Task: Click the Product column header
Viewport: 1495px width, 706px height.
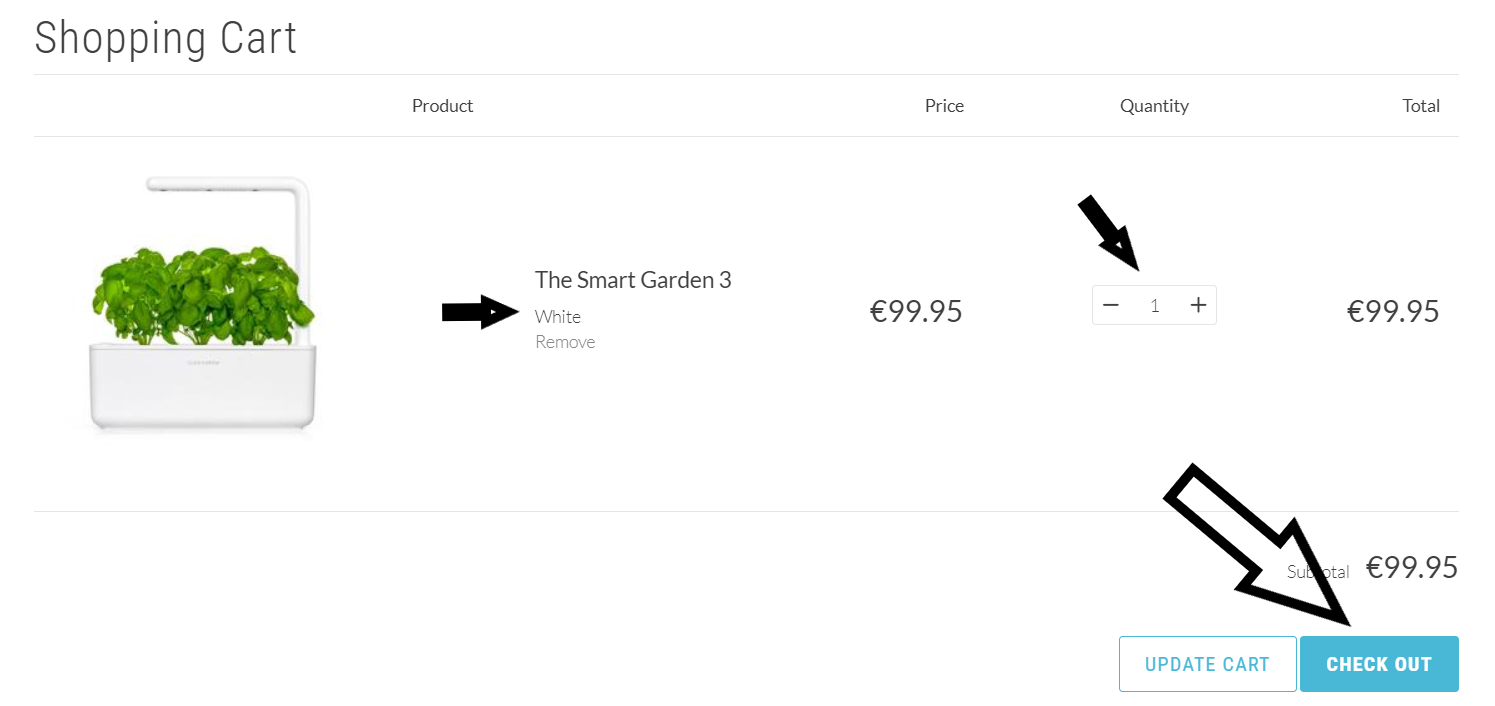Action: pos(442,106)
